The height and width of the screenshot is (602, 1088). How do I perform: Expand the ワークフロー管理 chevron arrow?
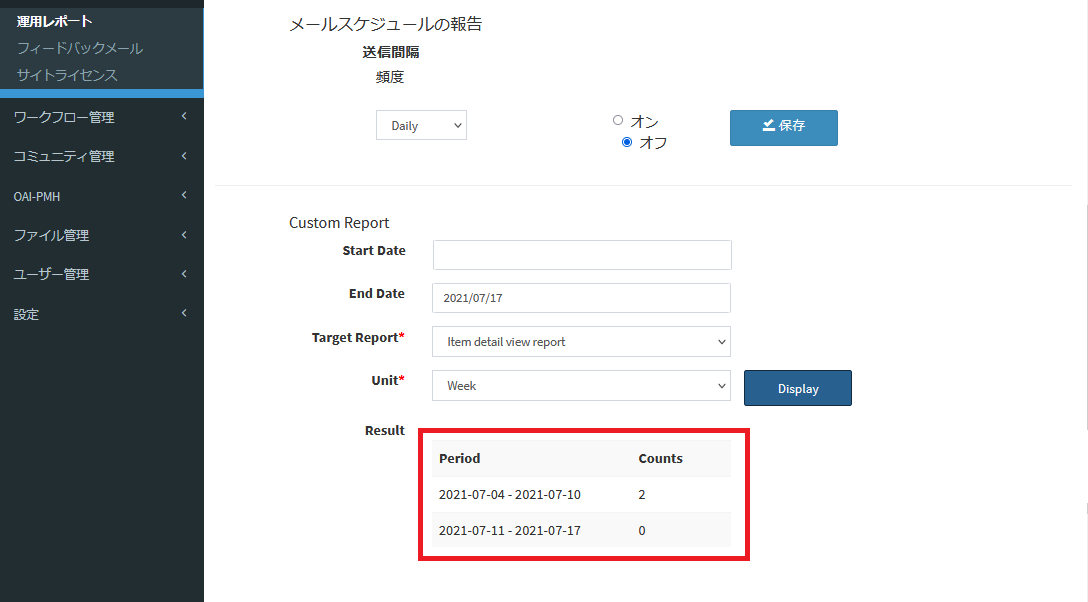coord(184,117)
